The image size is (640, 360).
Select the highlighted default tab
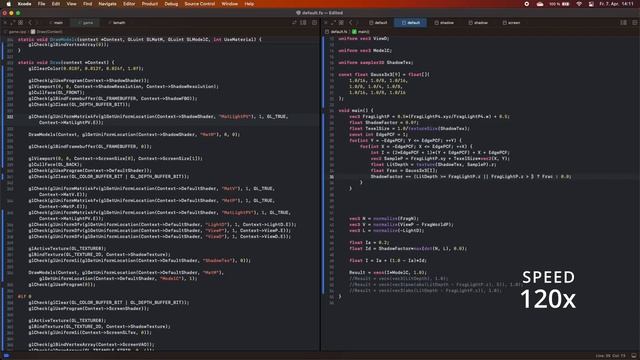coord(411,23)
